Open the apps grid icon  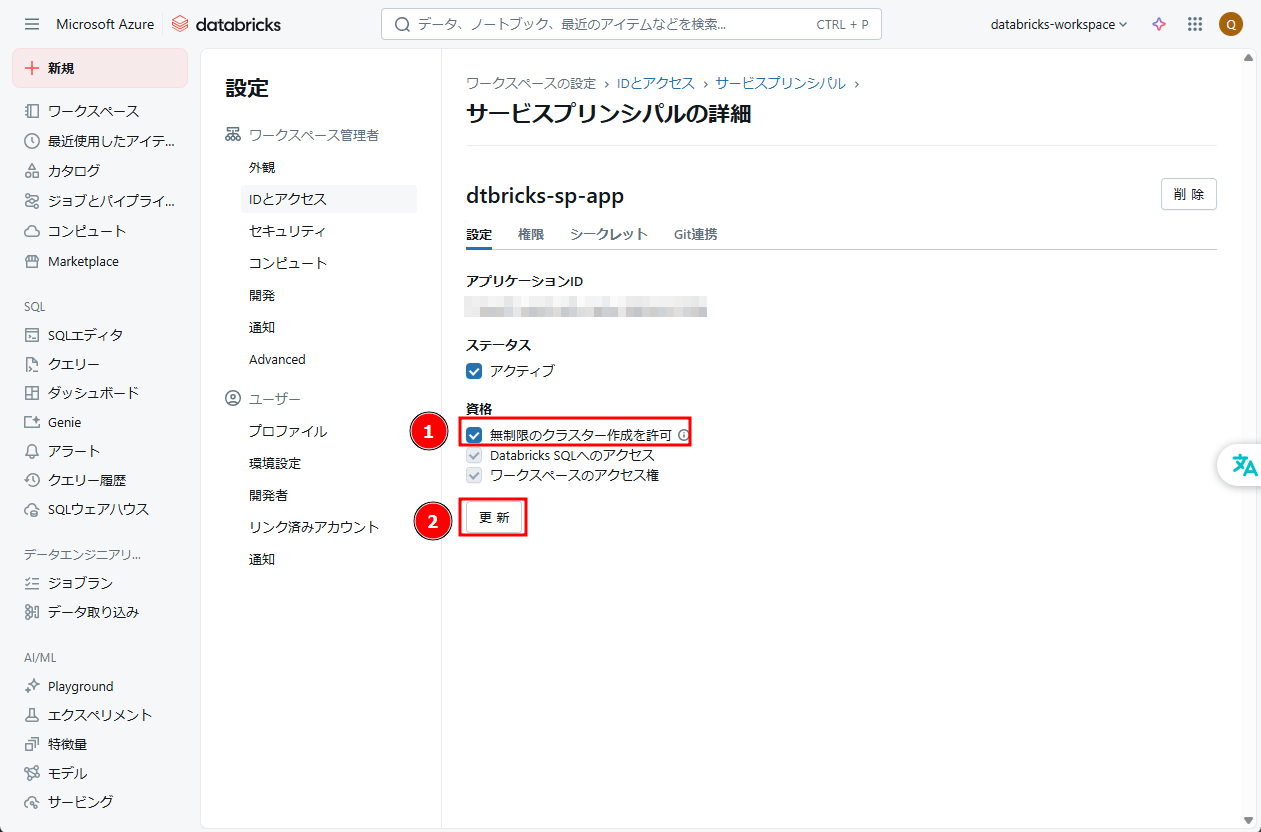click(1194, 24)
